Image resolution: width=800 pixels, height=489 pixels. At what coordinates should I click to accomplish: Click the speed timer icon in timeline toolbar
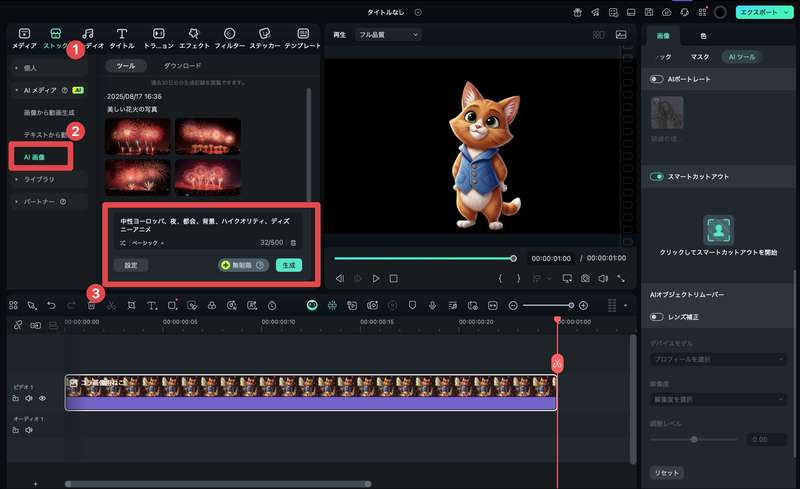tap(272, 305)
